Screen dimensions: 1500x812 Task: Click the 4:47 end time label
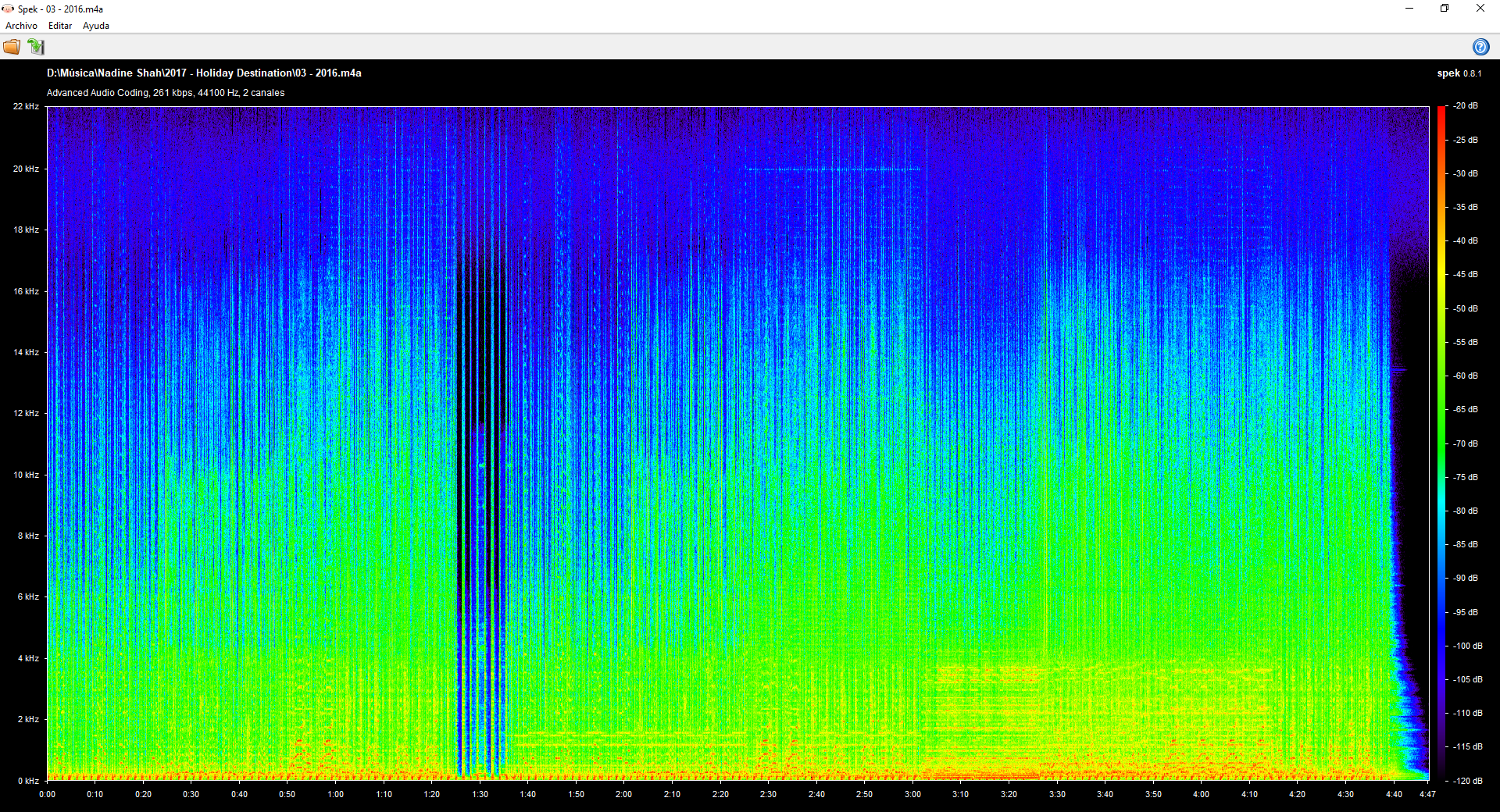coord(1427,794)
